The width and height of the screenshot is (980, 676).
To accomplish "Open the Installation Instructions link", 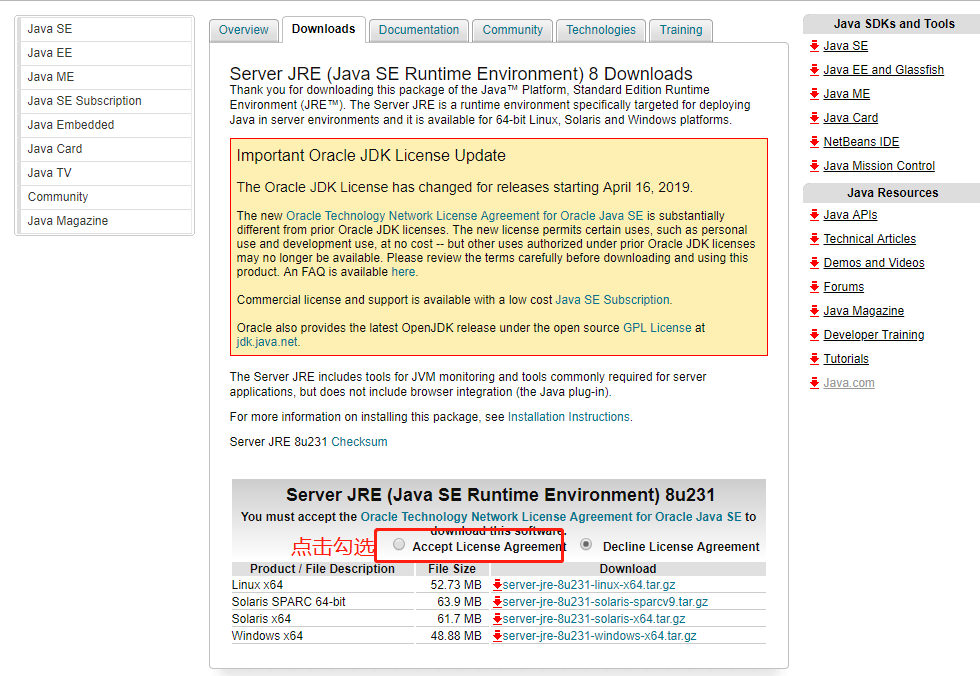I will 568,417.
